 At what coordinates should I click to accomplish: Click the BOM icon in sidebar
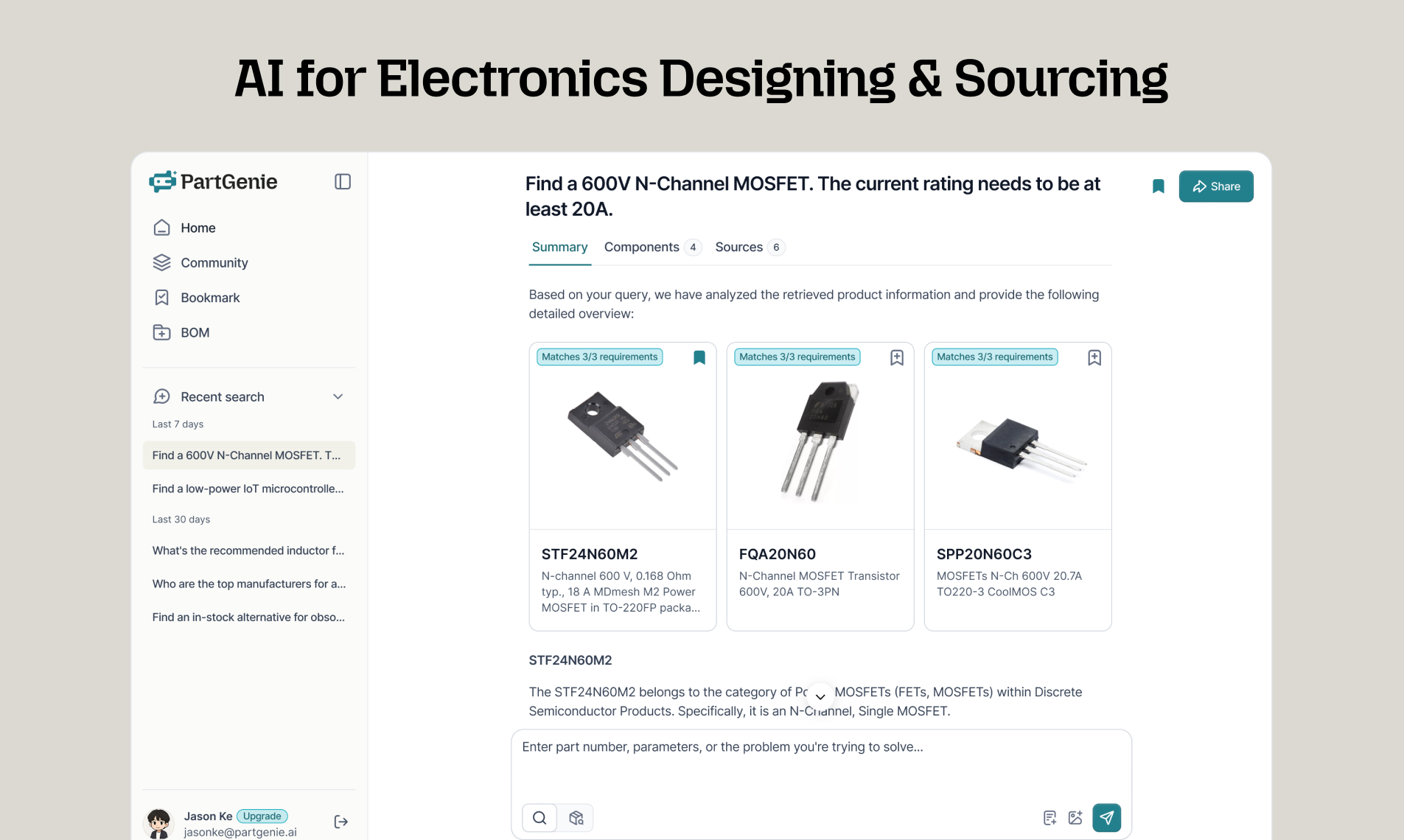(162, 332)
